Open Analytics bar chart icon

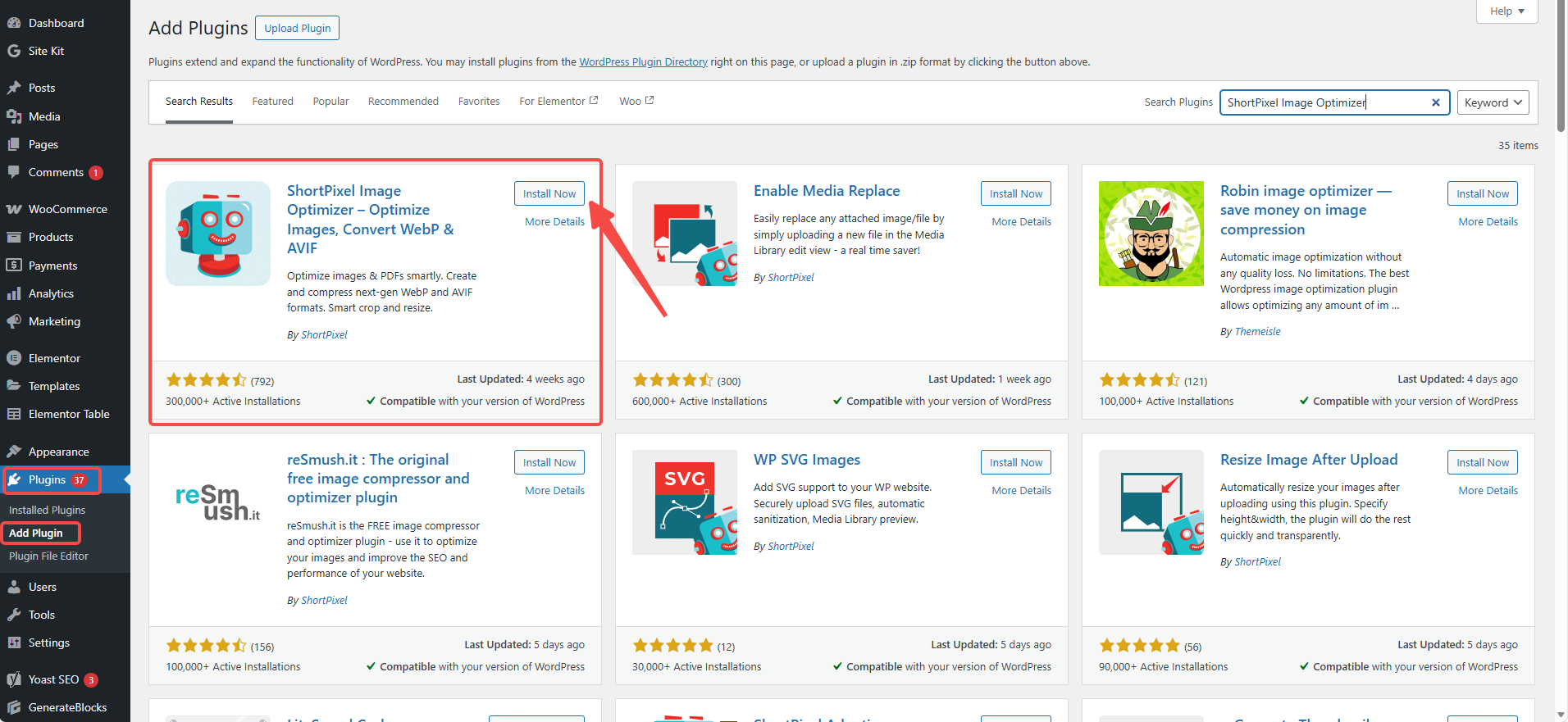click(14, 293)
